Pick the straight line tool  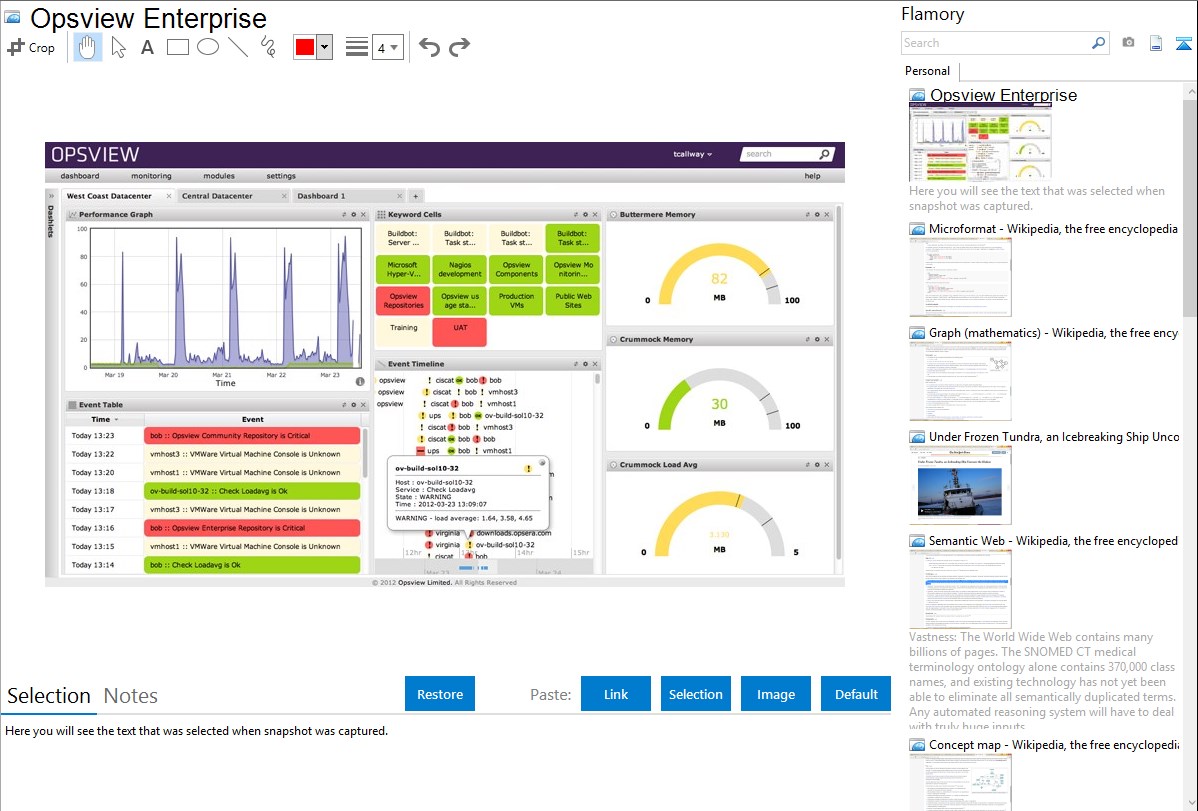pyautogui.click(x=238, y=47)
